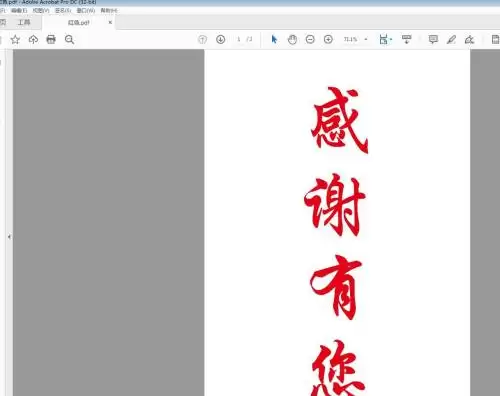Open the zoom percentage dropdown arrow
The height and width of the screenshot is (396, 500).
366,39
